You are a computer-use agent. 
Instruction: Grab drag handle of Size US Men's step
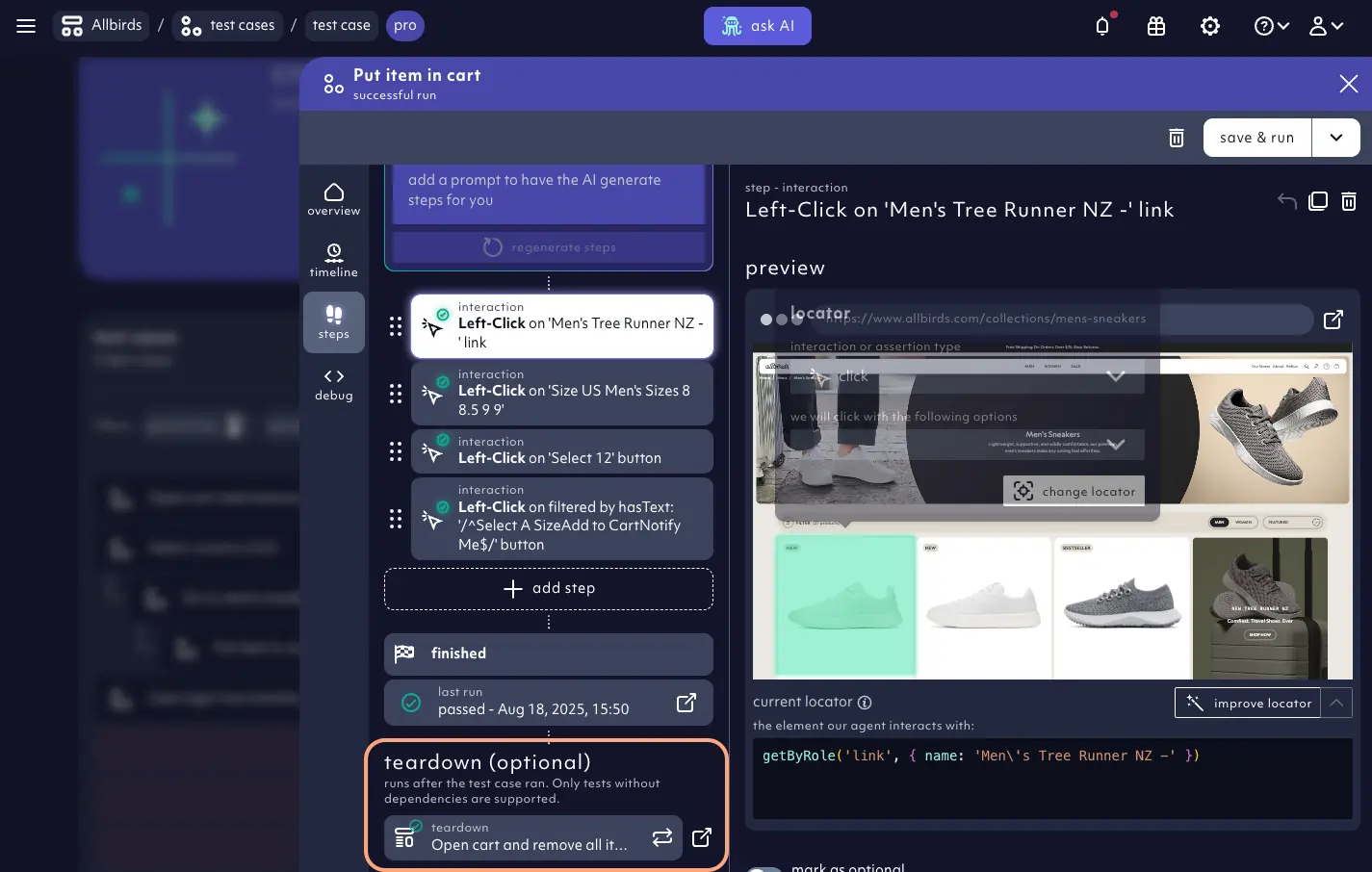396,394
